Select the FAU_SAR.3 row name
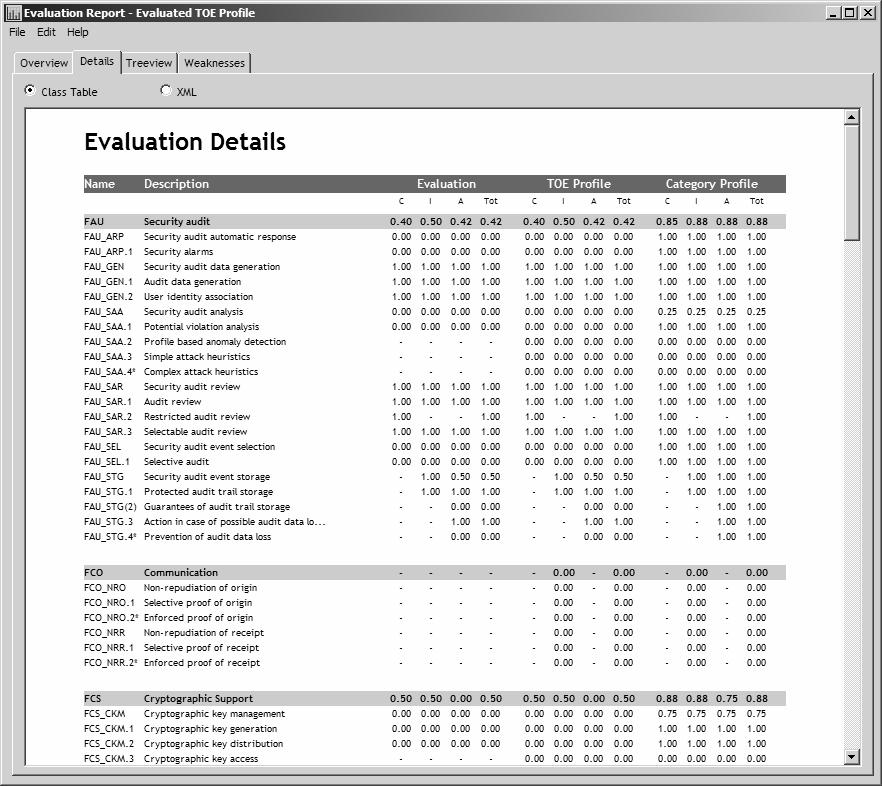This screenshot has height=786, width=882. 108,432
